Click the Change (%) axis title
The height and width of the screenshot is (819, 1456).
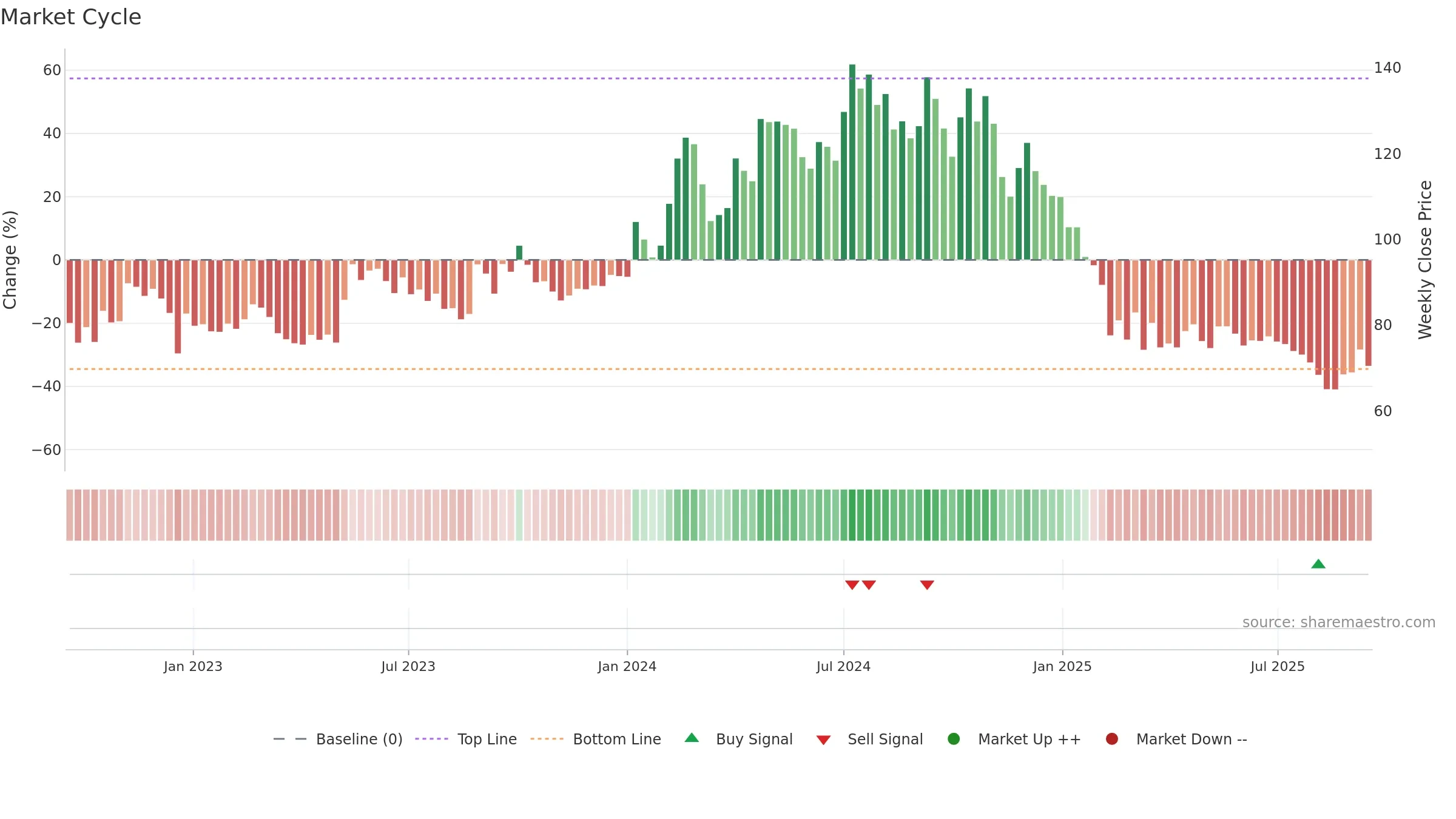[10, 260]
